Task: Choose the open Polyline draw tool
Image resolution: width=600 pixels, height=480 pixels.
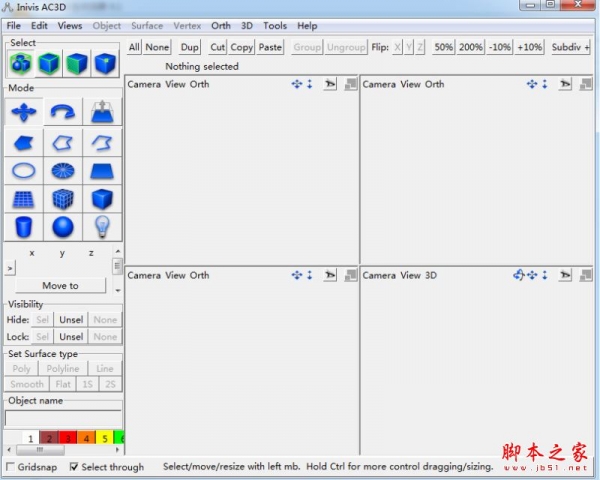Action: (102, 143)
